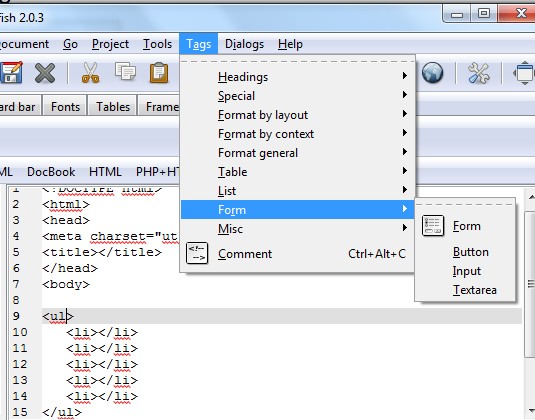Click the fullscreen toggle icon in toolbar
Screen dimensions: 535x420
coord(524,73)
